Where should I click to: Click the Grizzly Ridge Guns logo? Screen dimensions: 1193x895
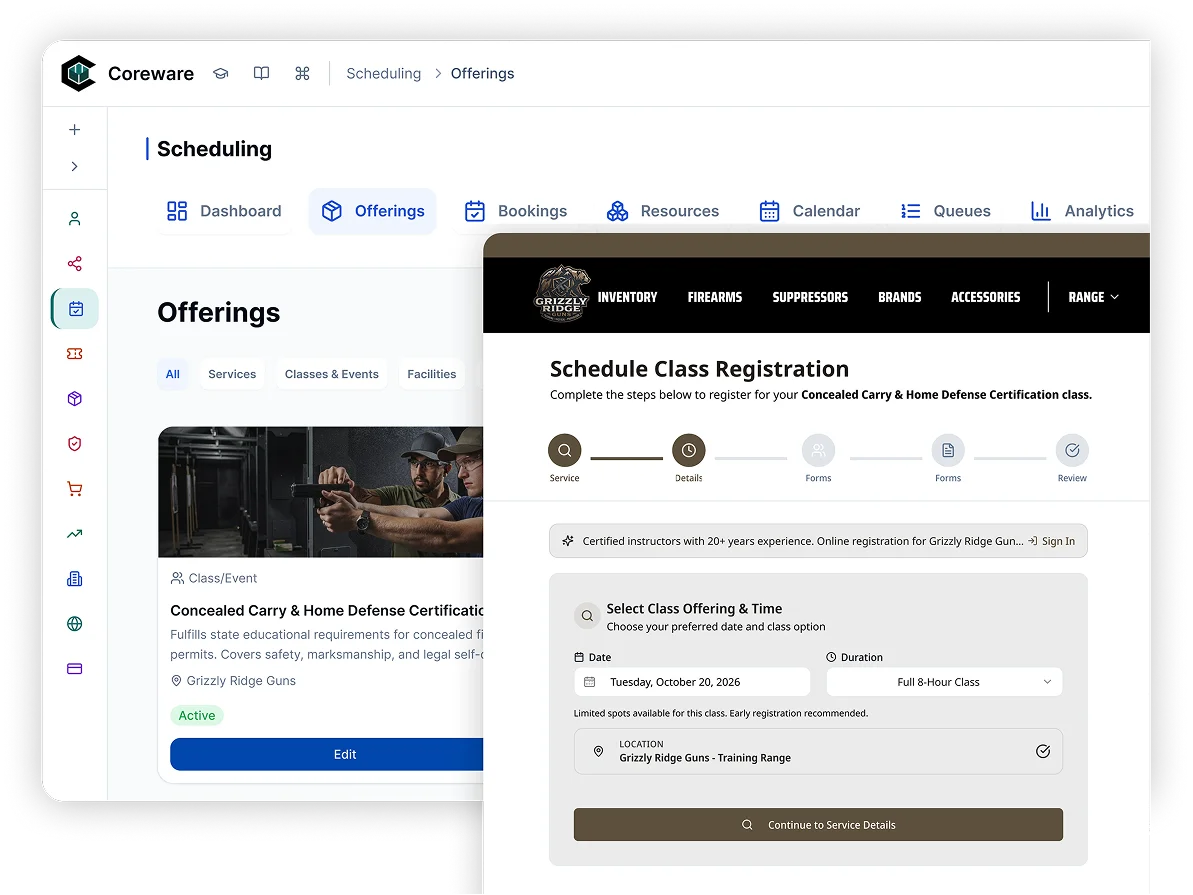pos(562,294)
